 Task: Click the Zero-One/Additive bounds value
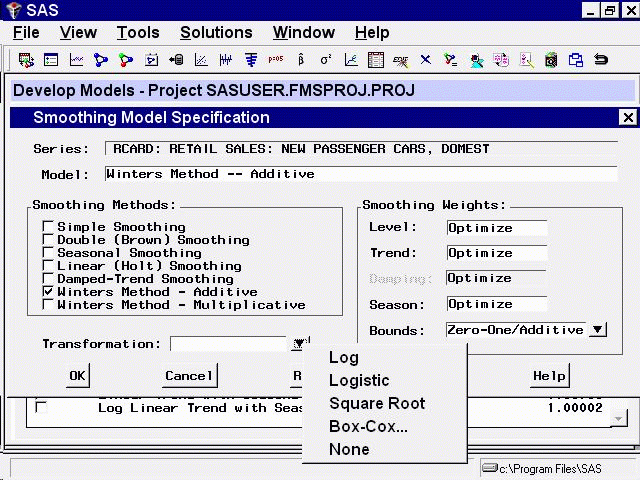516,329
